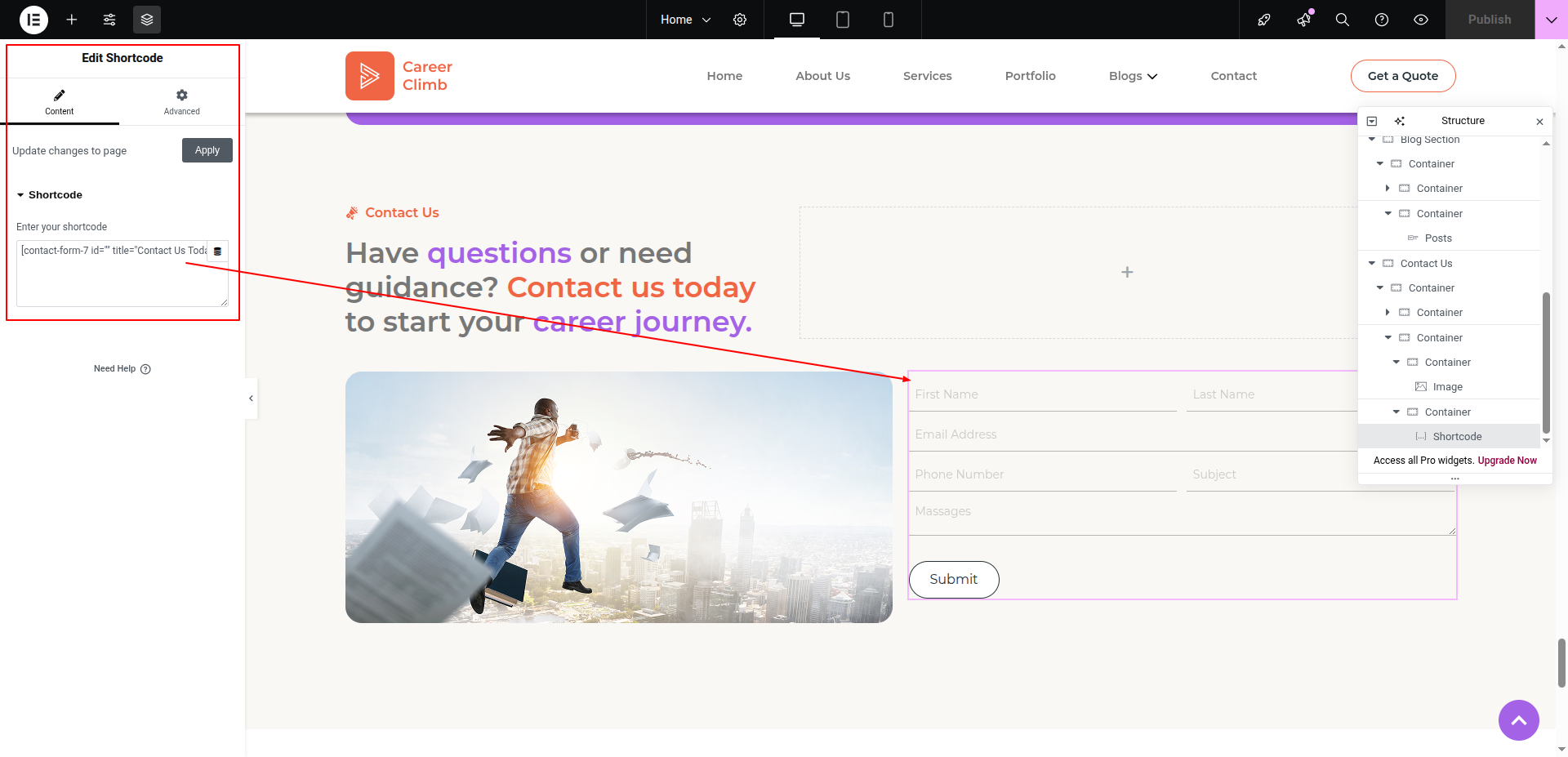Click the Structure panel scrollbar
1568x757 pixels.
coord(1546,363)
